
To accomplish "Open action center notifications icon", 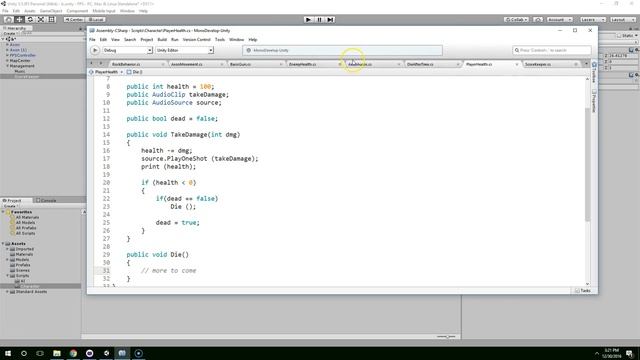I will coord(629,353).
